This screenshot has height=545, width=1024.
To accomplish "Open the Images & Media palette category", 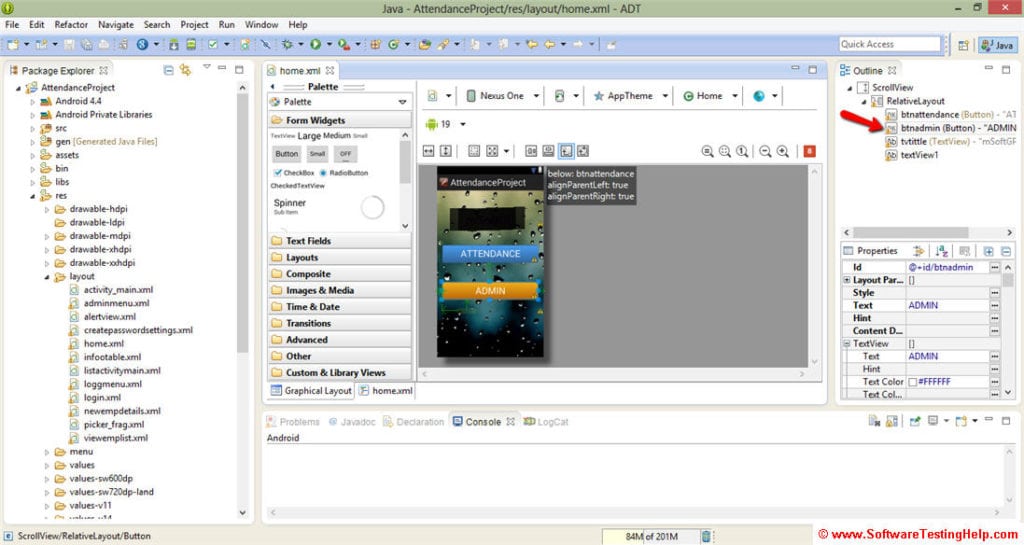I will tap(340, 290).
